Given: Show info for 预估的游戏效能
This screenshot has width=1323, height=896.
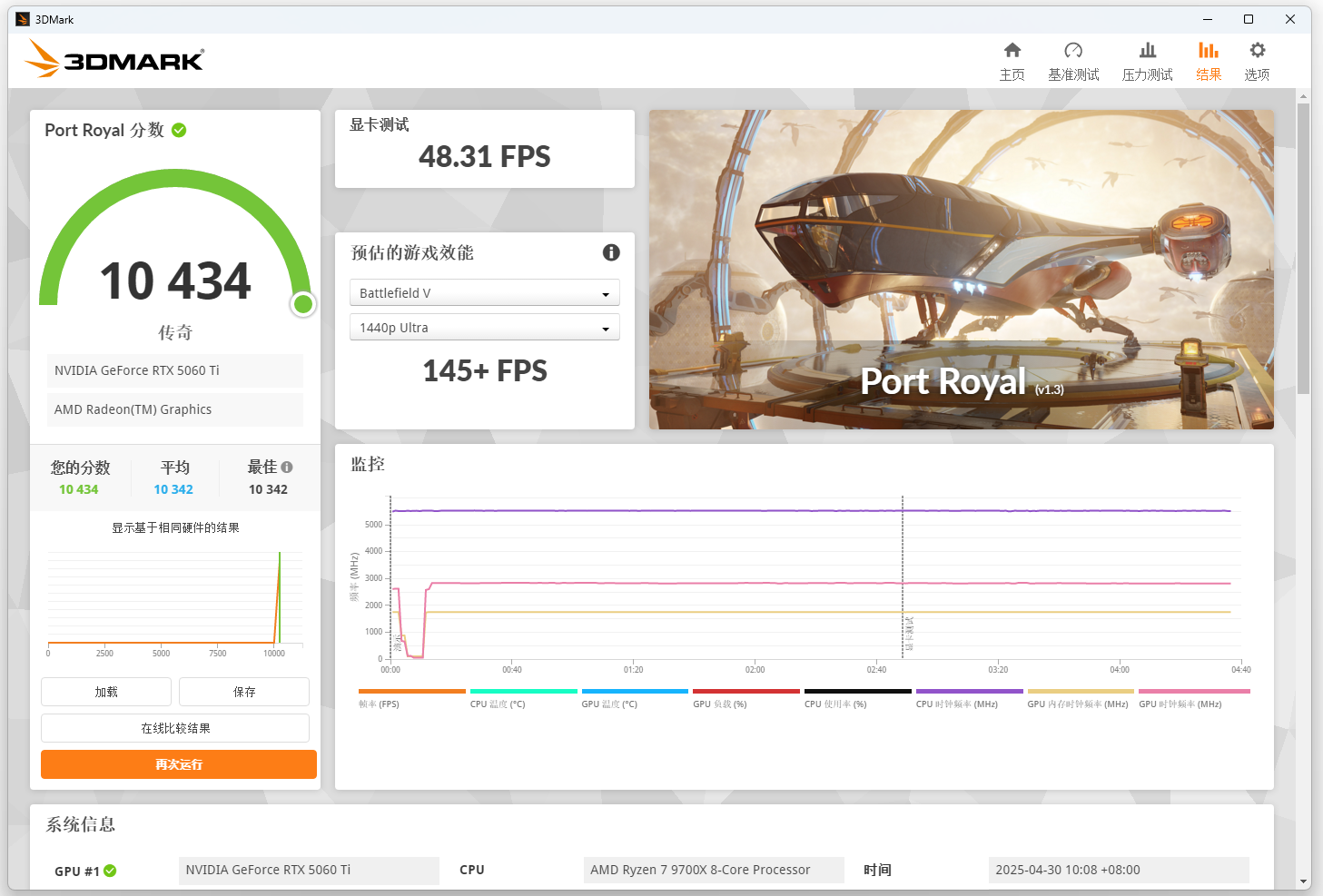Looking at the screenshot, I should [611, 252].
